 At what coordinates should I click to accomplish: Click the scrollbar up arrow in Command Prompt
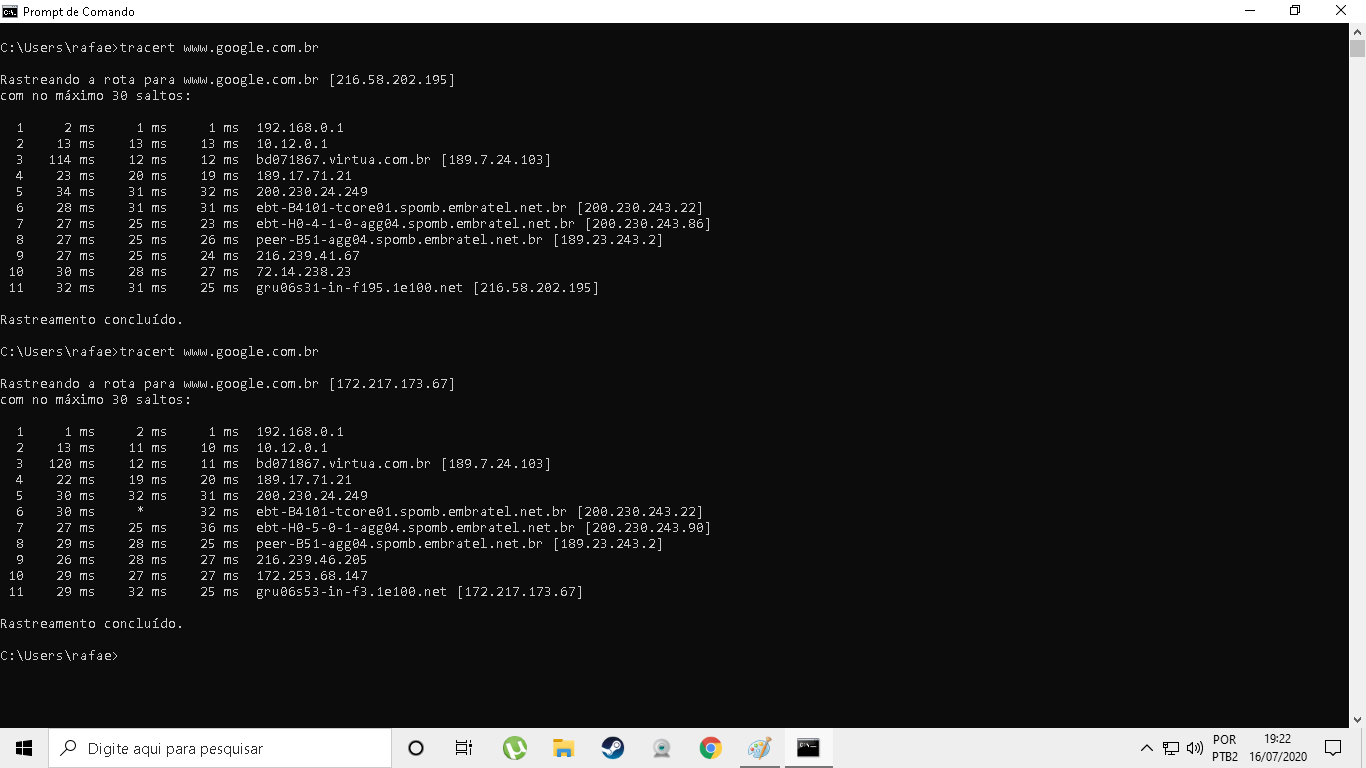point(1357,31)
